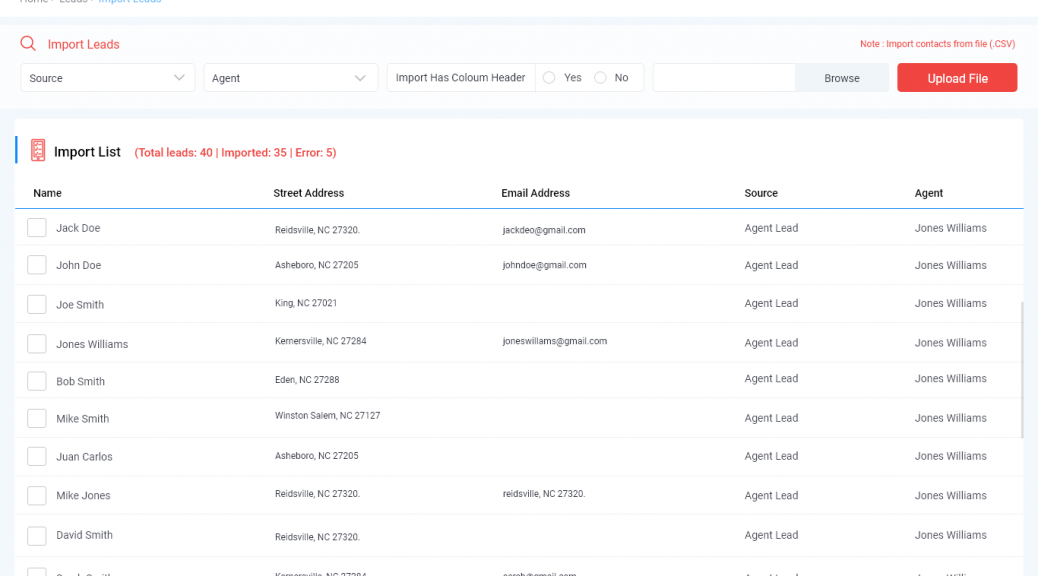
Task: Click the address Kernersville, NC 27284
Action: (x=320, y=341)
